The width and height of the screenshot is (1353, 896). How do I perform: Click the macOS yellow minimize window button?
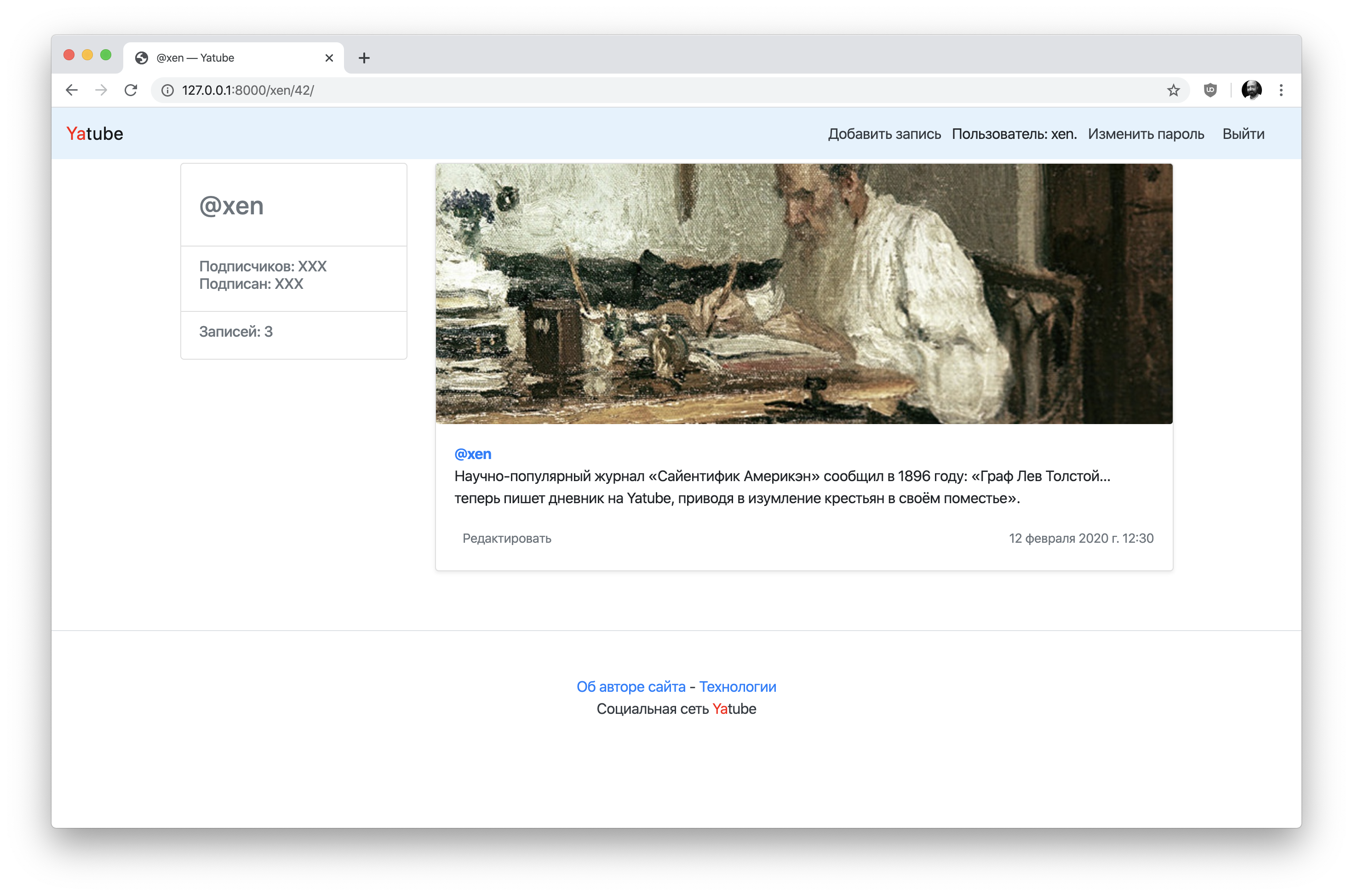click(x=87, y=55)
